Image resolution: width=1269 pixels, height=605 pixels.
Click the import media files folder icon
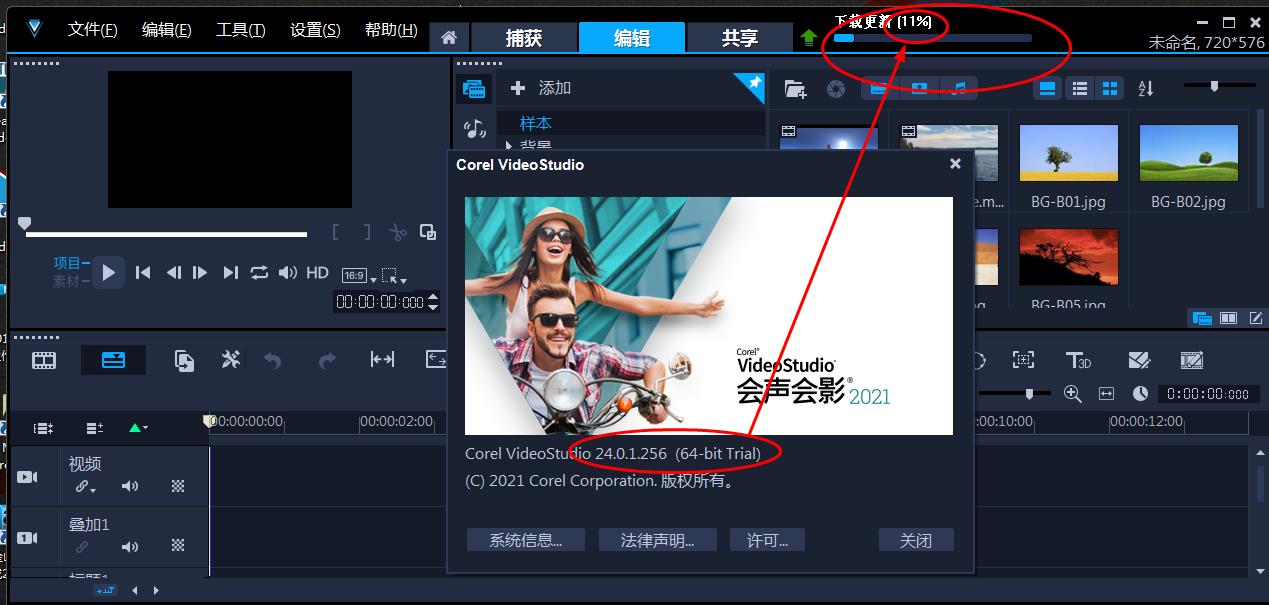(795, 89)
